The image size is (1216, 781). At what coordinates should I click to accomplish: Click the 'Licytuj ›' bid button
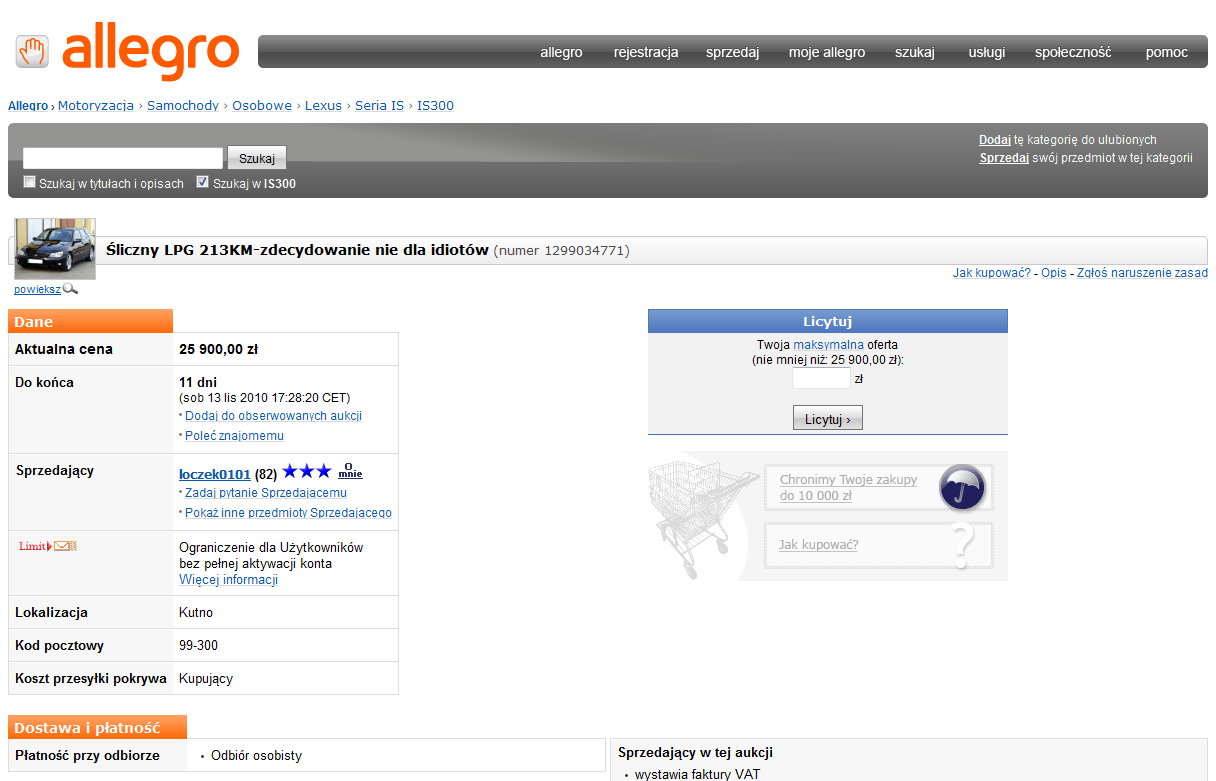coord(828,419)
